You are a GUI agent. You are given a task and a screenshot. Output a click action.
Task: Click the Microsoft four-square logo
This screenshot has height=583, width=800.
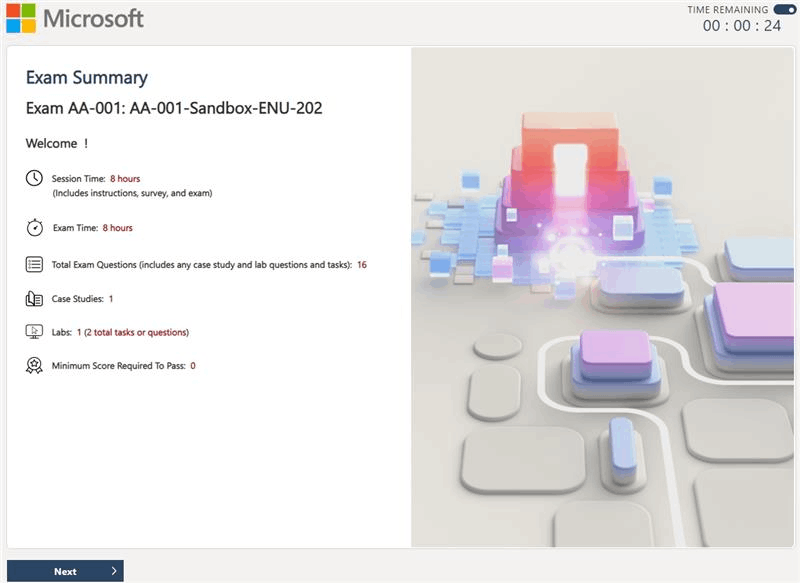(x=21, y=18)
